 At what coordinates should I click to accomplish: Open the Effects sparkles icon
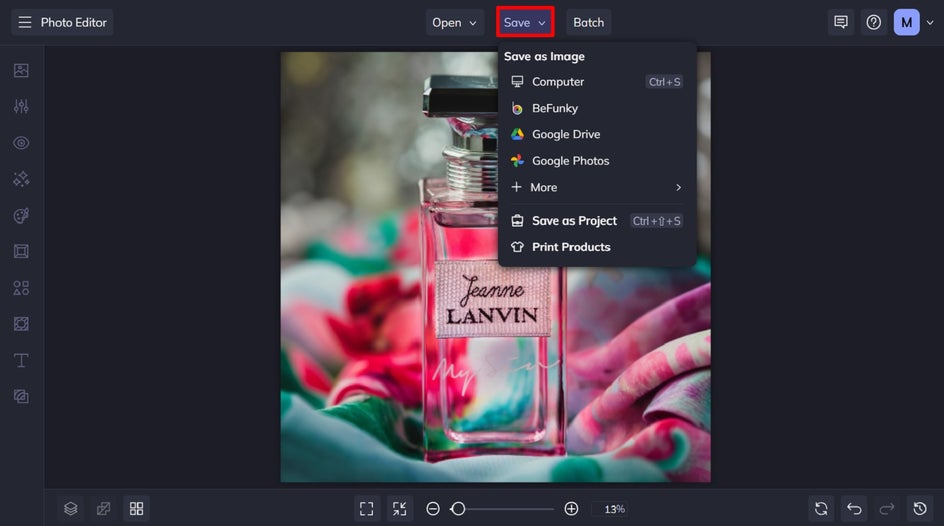[x=21, y=179]
